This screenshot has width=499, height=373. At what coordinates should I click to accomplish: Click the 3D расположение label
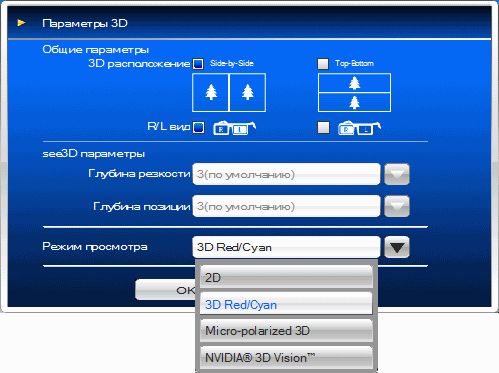tap(139, 63)
